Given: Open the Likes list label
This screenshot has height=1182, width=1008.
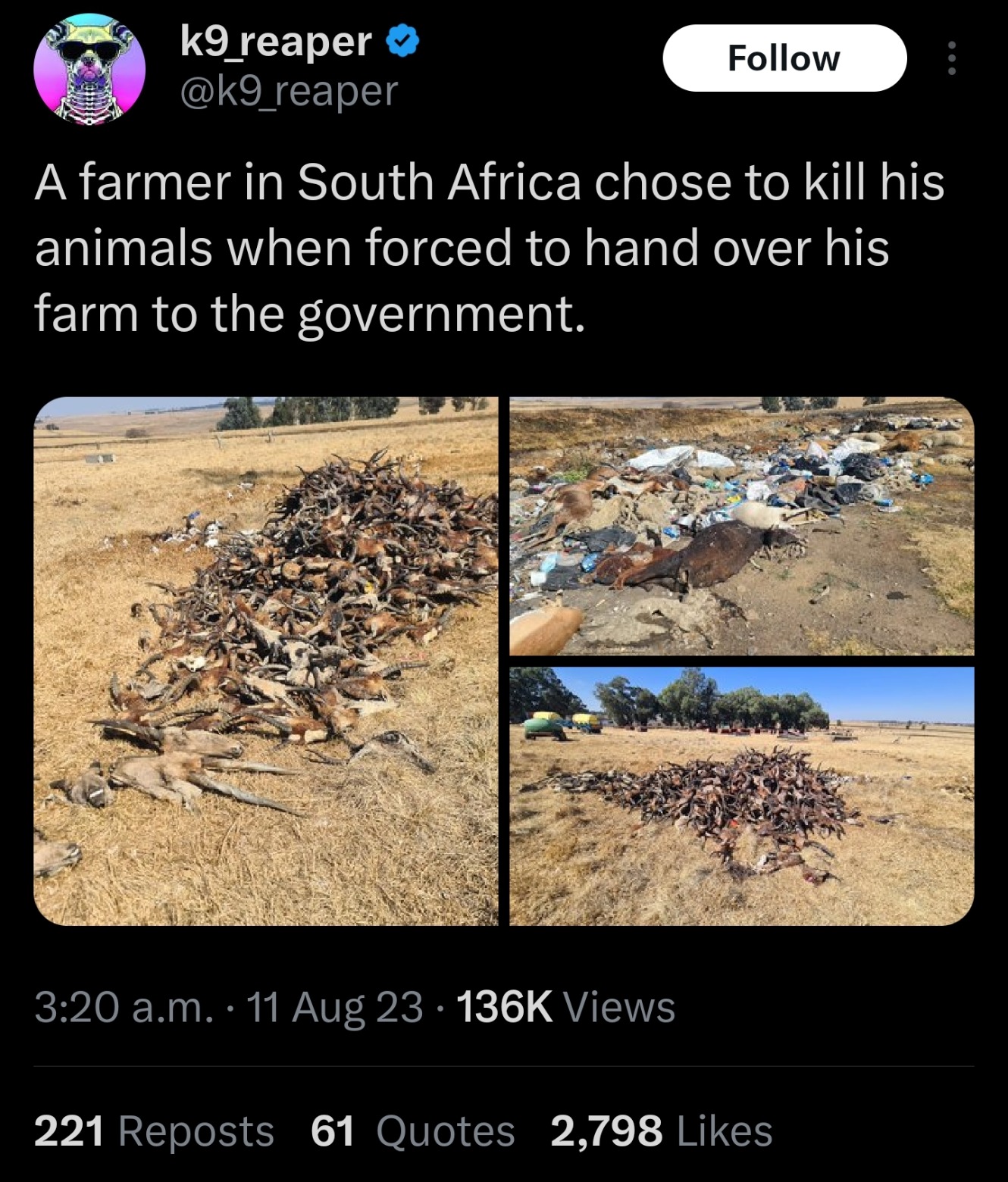Looking at the screenshot, I should tap(725, 1131).
